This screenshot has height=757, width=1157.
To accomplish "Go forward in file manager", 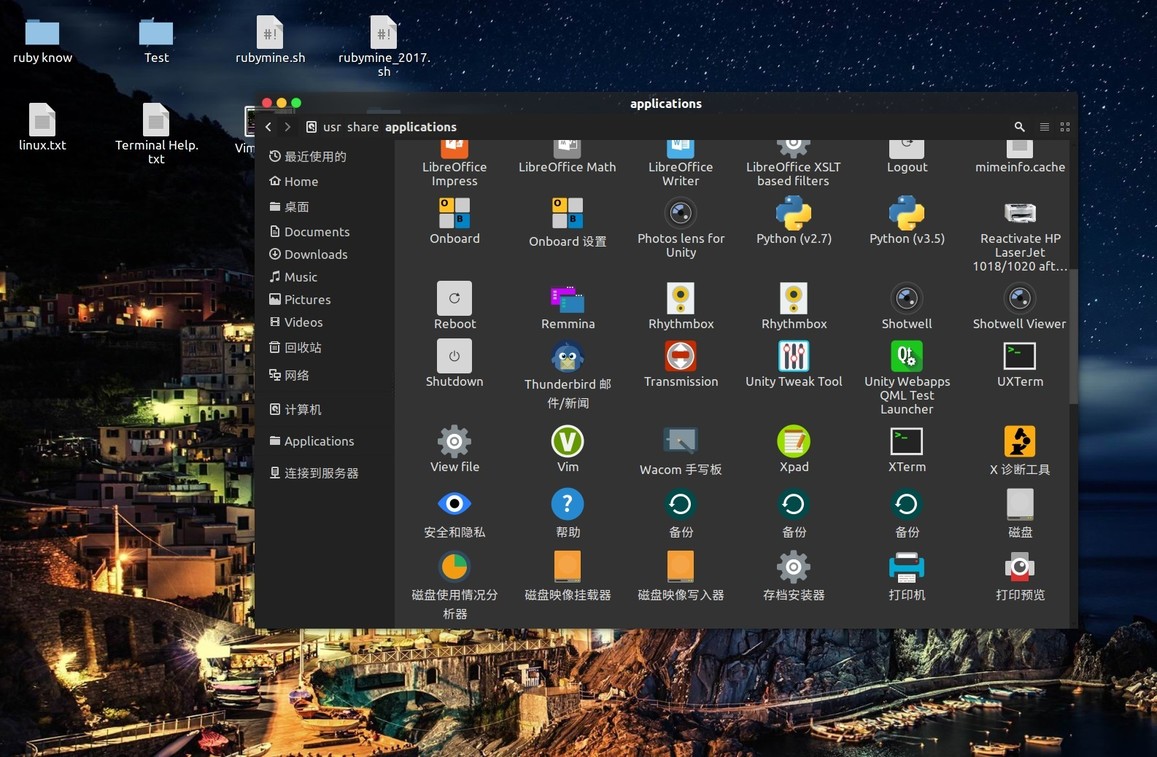I will pos(287,127).
